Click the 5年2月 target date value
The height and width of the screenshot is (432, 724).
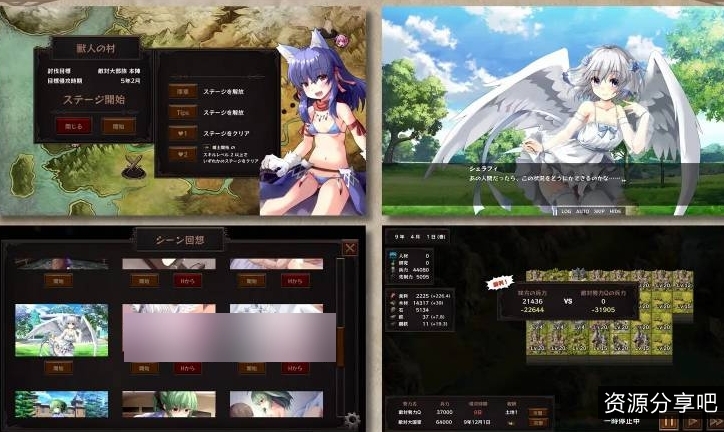(130, 80)
